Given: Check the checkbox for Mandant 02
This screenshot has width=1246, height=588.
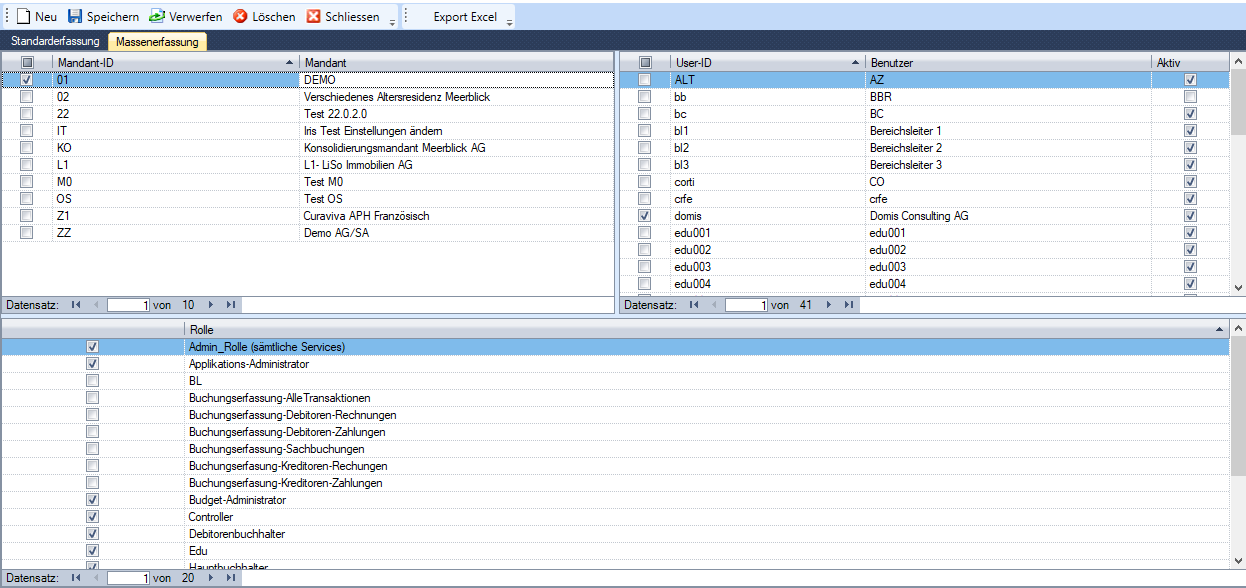Looking at the screenshot, I should 27,97.
